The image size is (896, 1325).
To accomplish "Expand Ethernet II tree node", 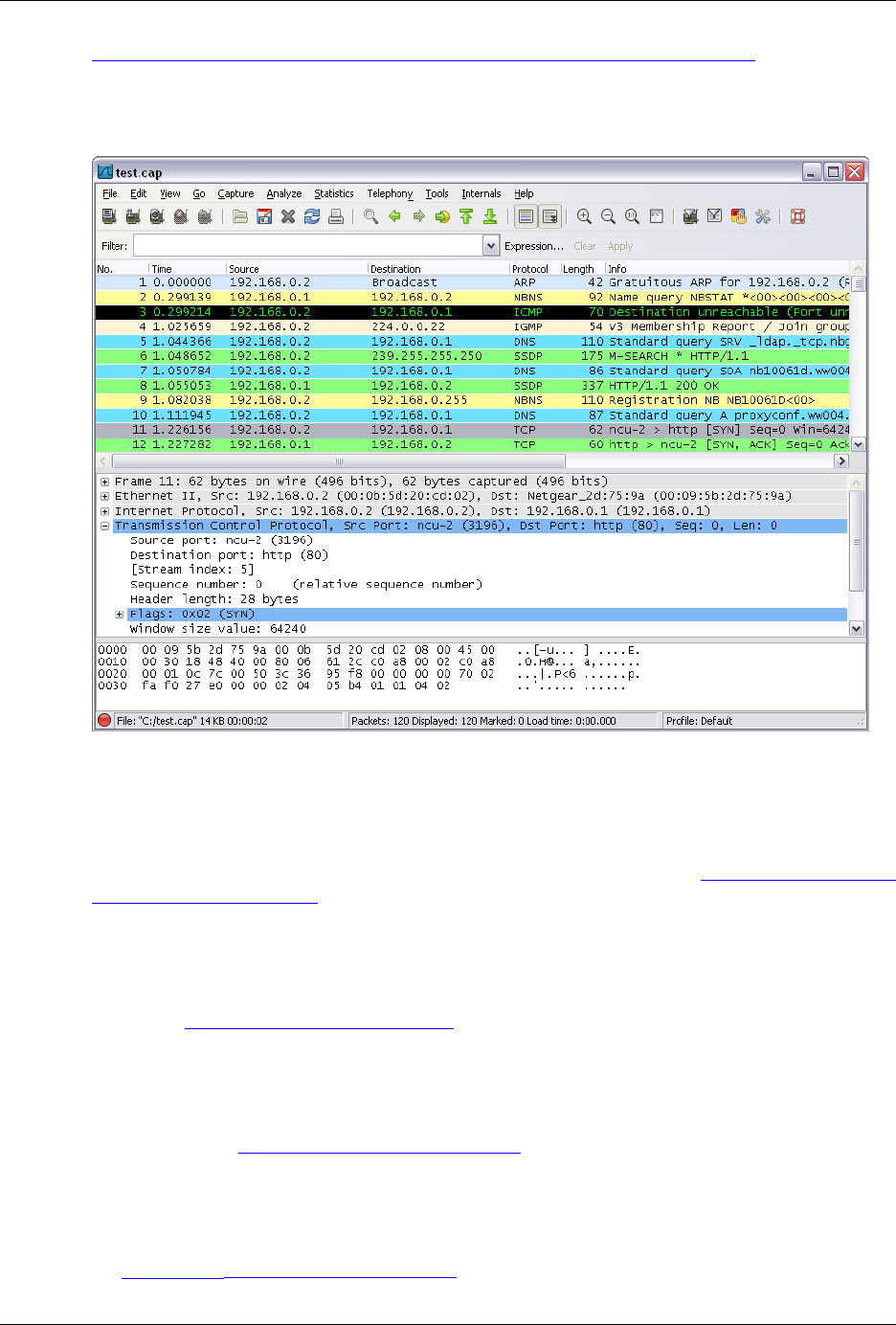I will click(x=104, y=496).
